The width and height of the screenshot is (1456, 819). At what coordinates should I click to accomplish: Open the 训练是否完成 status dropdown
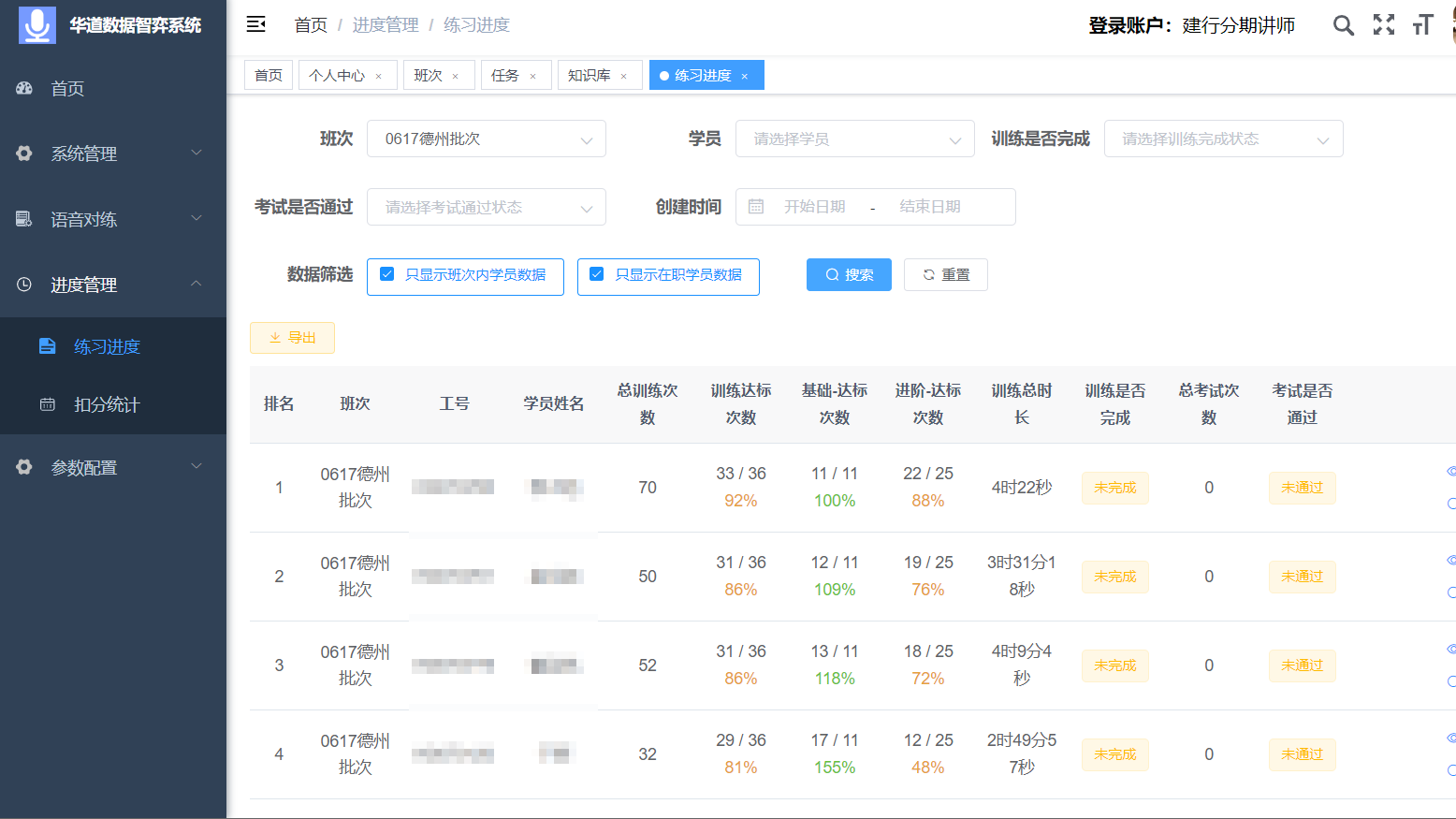tap(1224, 139)
